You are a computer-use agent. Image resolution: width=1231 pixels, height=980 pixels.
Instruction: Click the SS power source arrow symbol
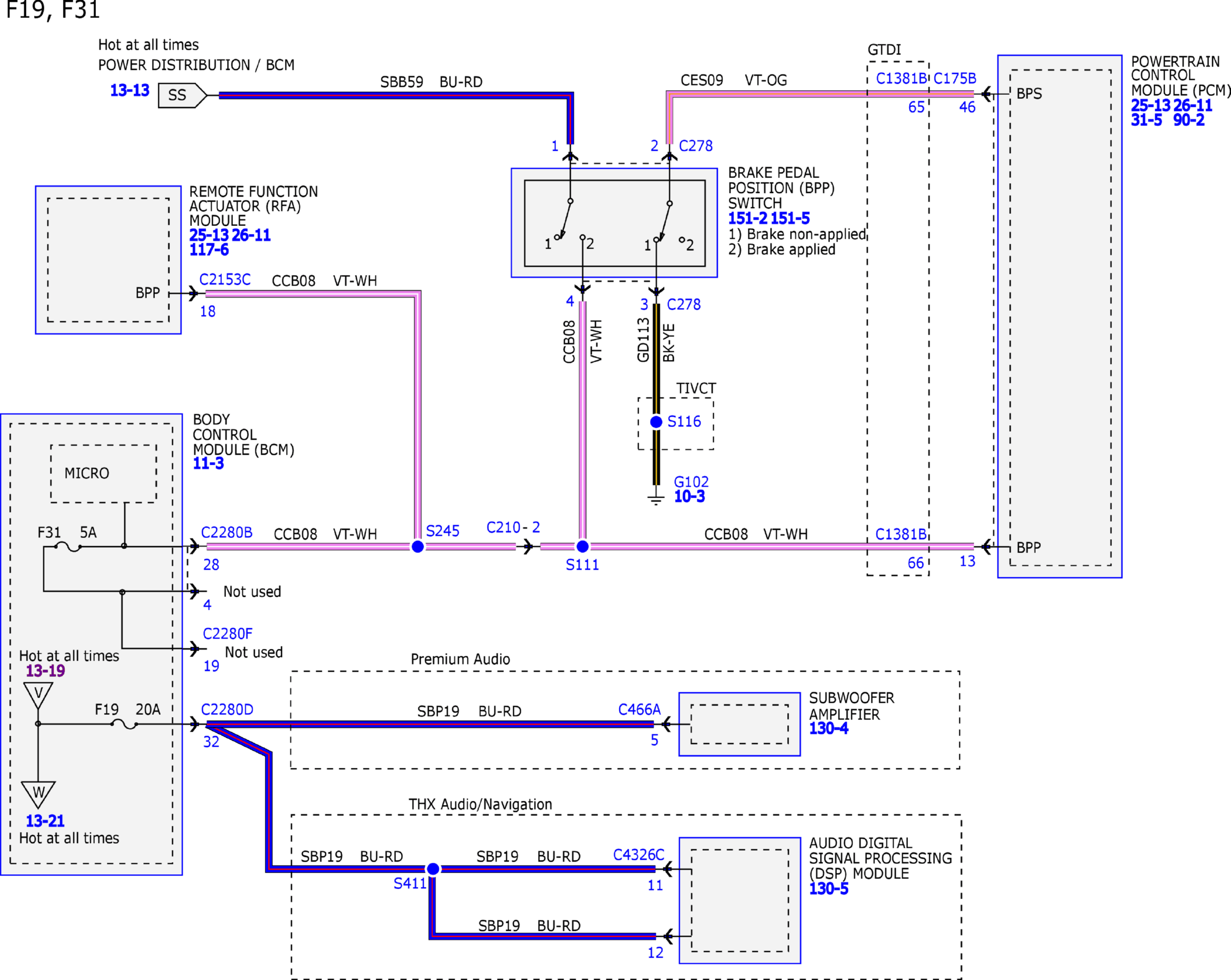tap(182, 95)
